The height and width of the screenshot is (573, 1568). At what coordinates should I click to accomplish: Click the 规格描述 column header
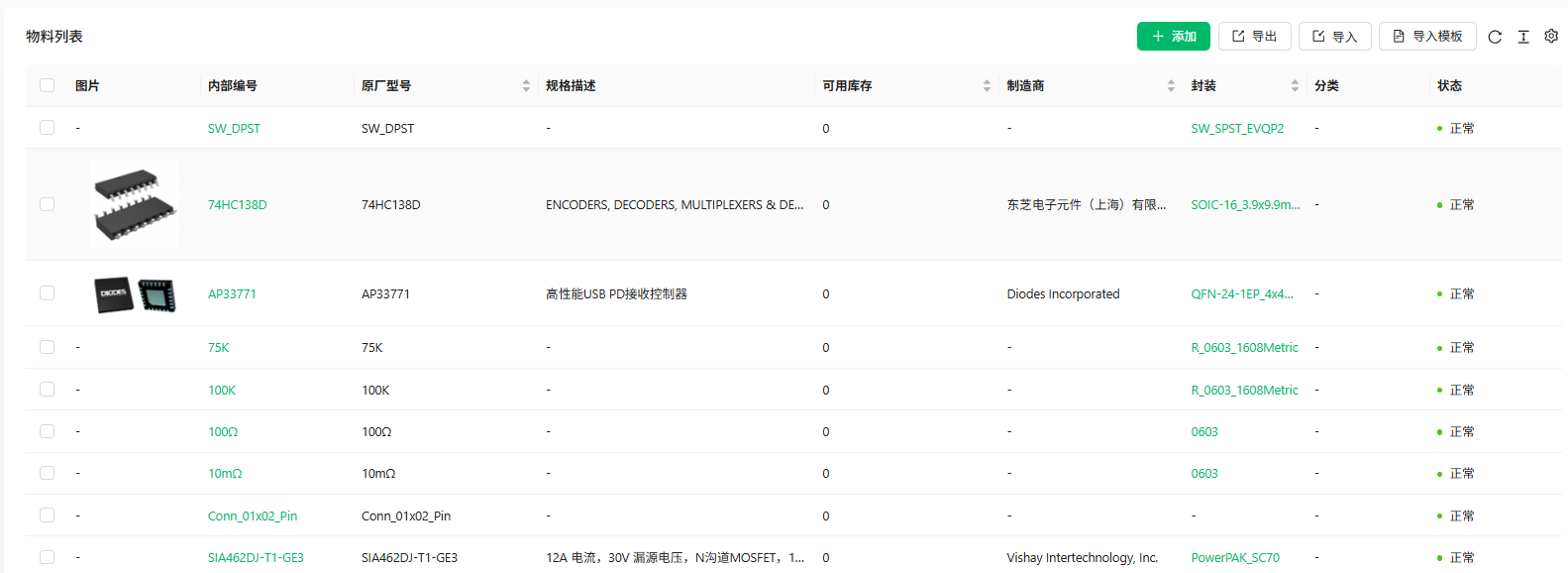point(571,86)
